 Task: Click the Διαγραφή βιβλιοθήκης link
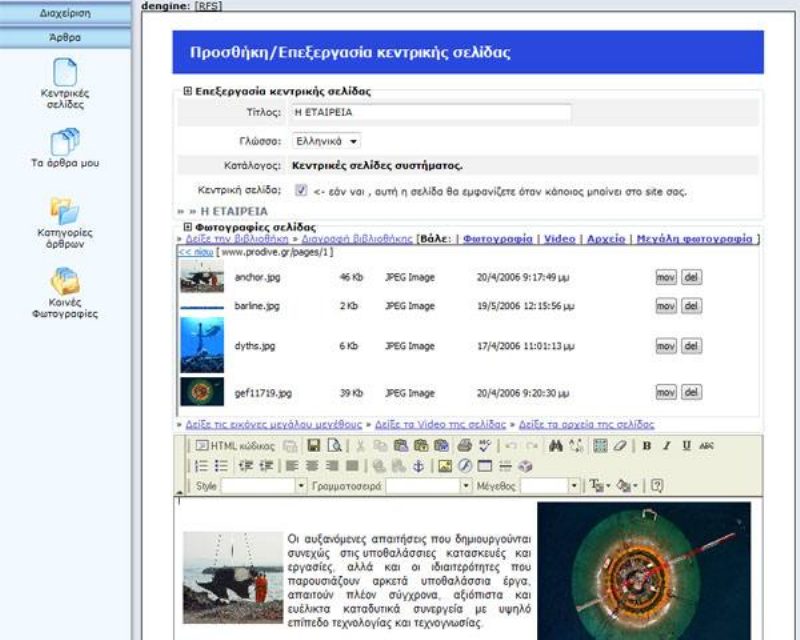click(x=357, y=239)
